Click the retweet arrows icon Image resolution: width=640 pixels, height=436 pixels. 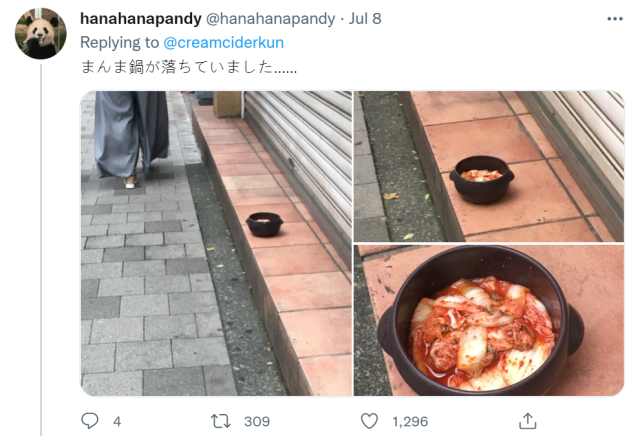221,421
